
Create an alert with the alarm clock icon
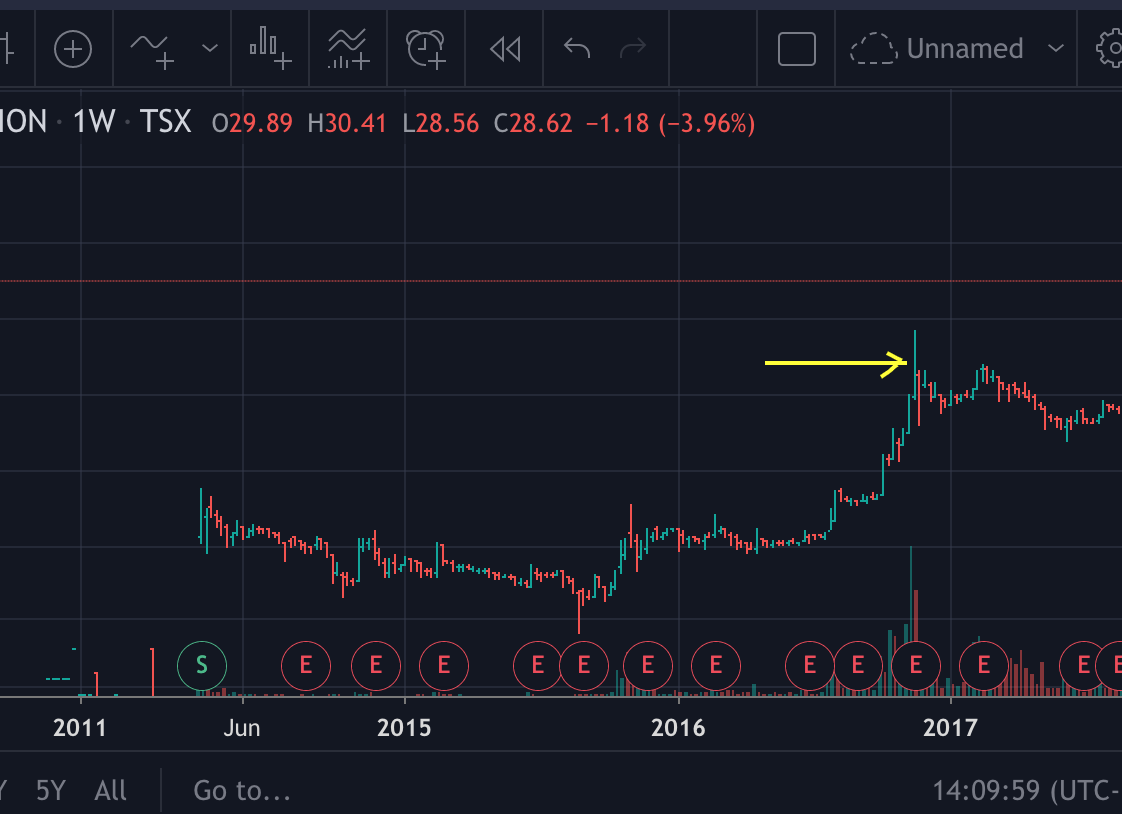[426, 49]
